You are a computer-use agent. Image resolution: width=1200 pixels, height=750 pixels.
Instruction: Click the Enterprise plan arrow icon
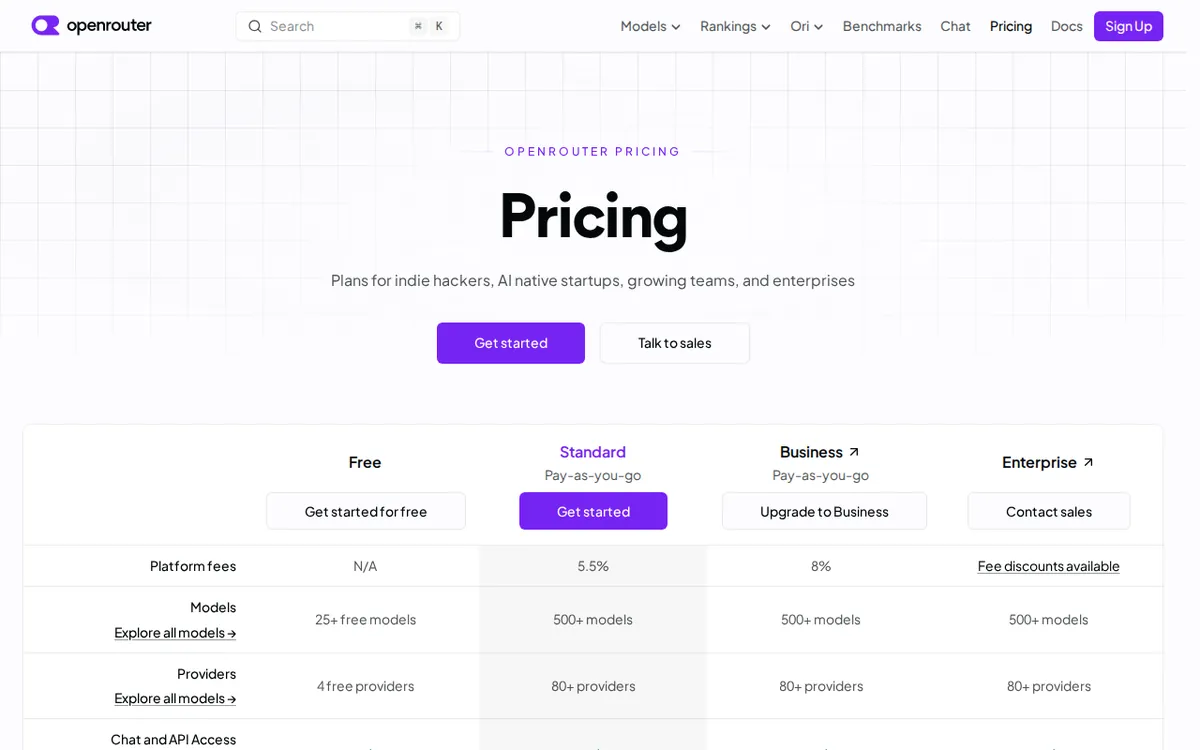(1088, 462)
